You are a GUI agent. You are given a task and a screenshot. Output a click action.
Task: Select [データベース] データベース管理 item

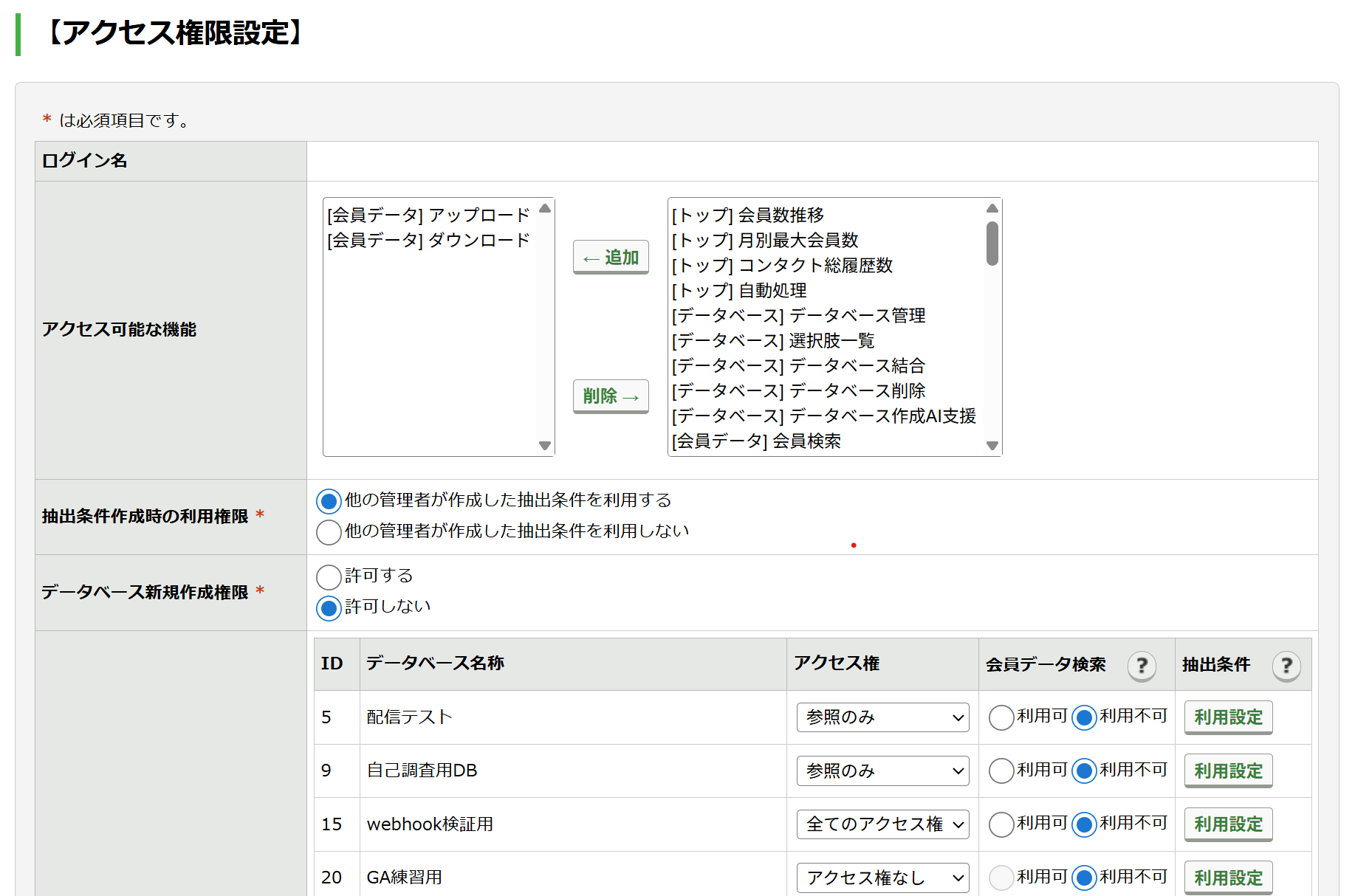click(x=826, y=315)
